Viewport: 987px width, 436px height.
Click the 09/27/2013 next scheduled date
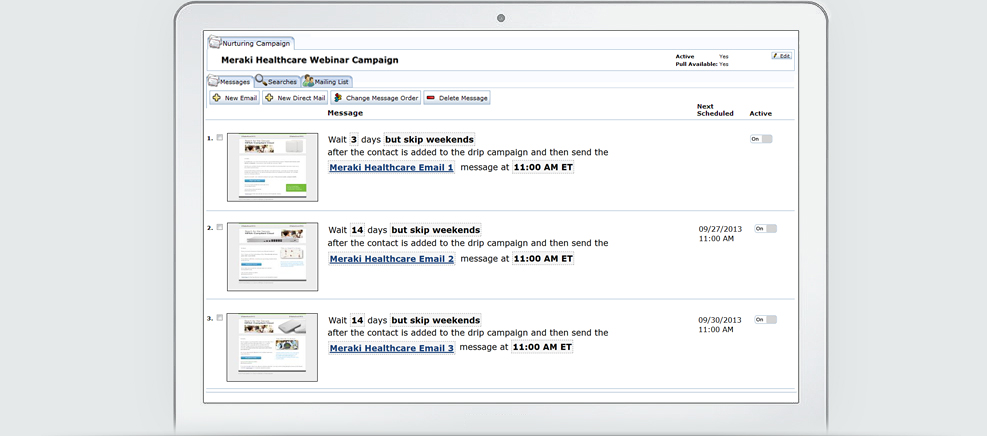pos(720,229)
